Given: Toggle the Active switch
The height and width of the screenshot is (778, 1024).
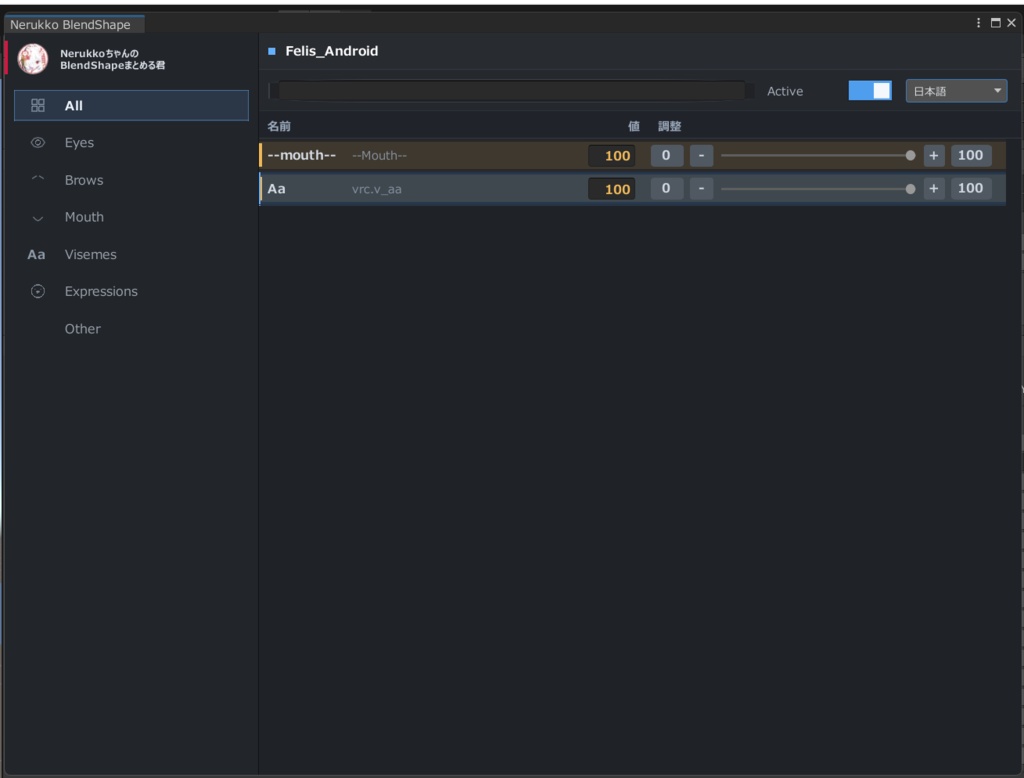Looking at the screenshot, I should (870, 91).
